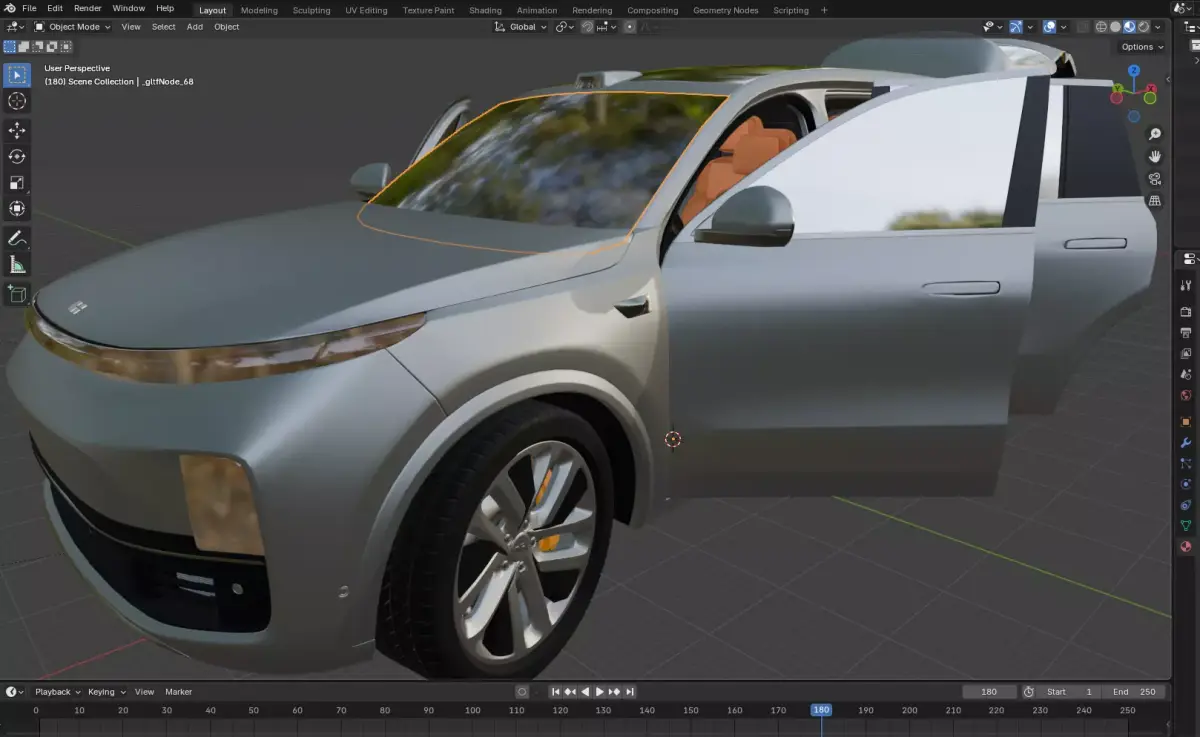The image size is (1200, 737).
Task: Jump to the start frame
Action: (556, 692)
